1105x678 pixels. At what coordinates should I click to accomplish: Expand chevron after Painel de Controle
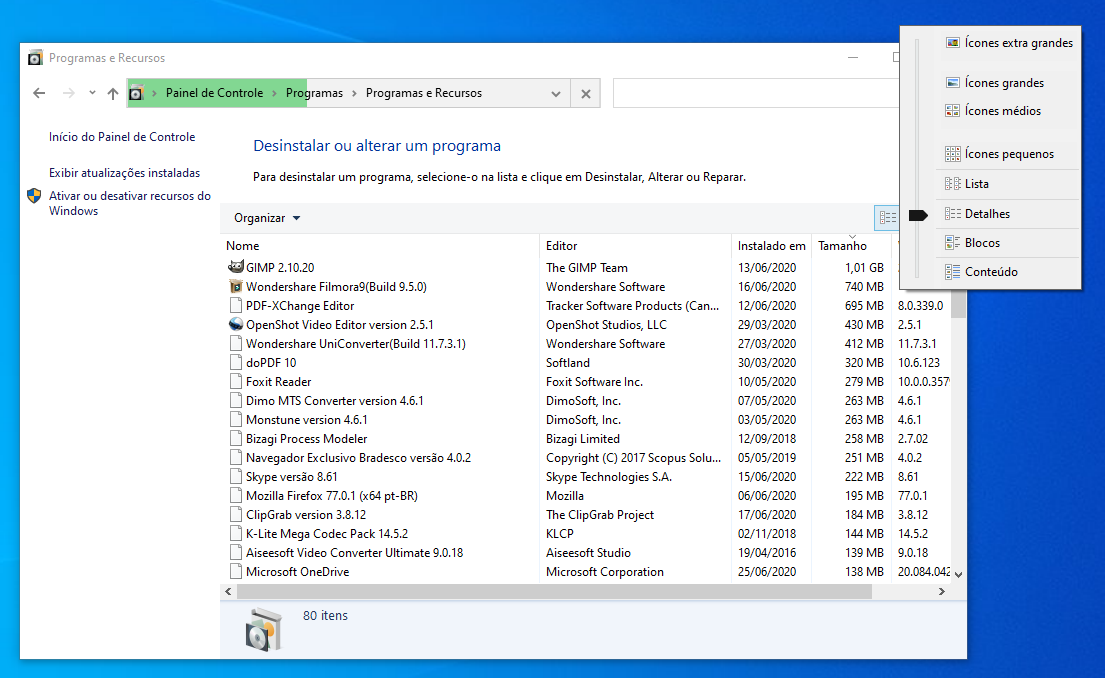275,93
